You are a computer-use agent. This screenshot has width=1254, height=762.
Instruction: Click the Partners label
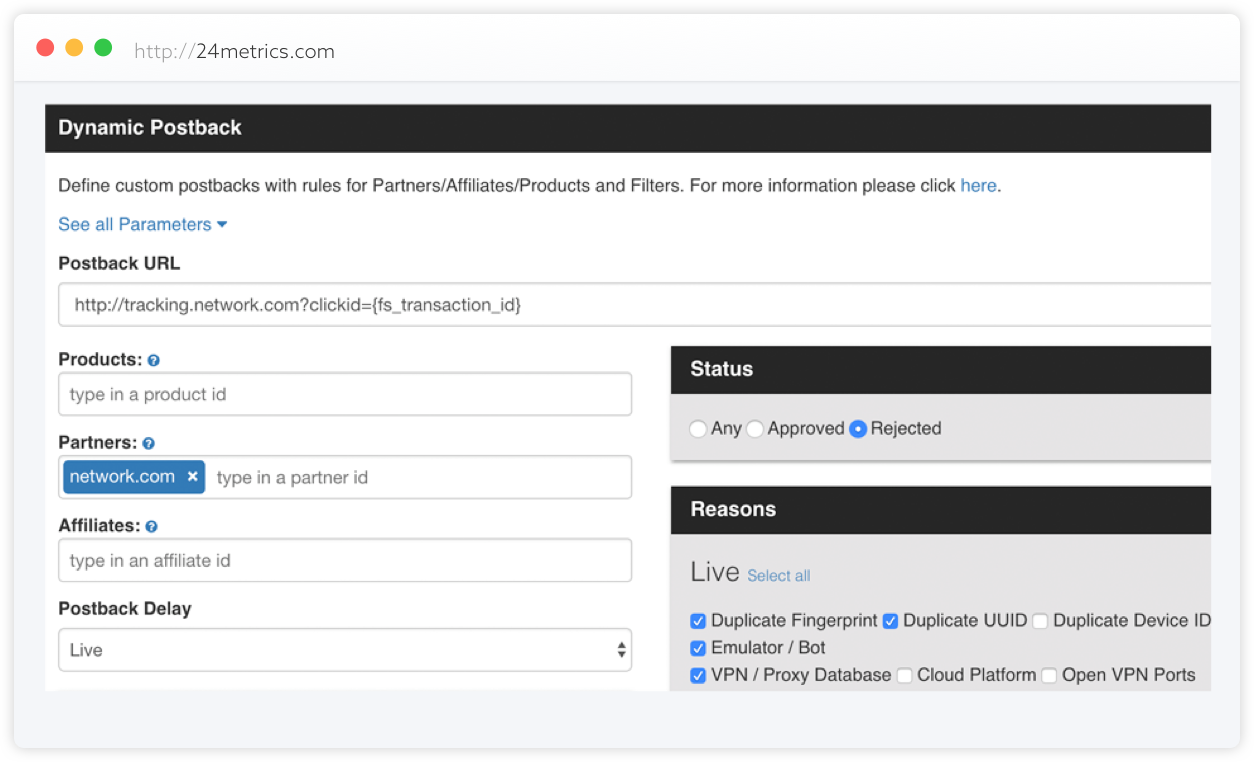pos(98,443)
